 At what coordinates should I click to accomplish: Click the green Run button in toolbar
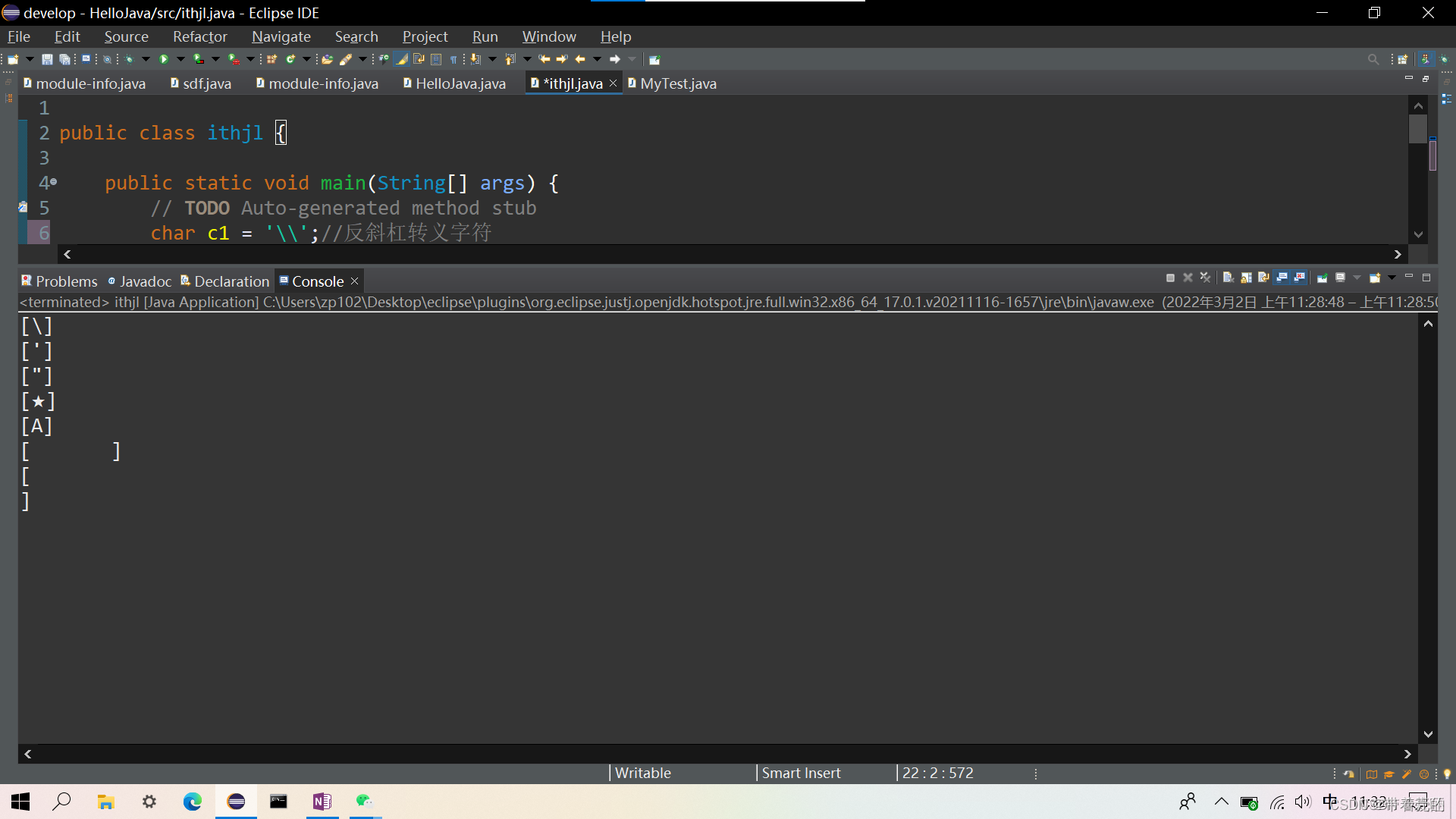(x=164, y=59)
